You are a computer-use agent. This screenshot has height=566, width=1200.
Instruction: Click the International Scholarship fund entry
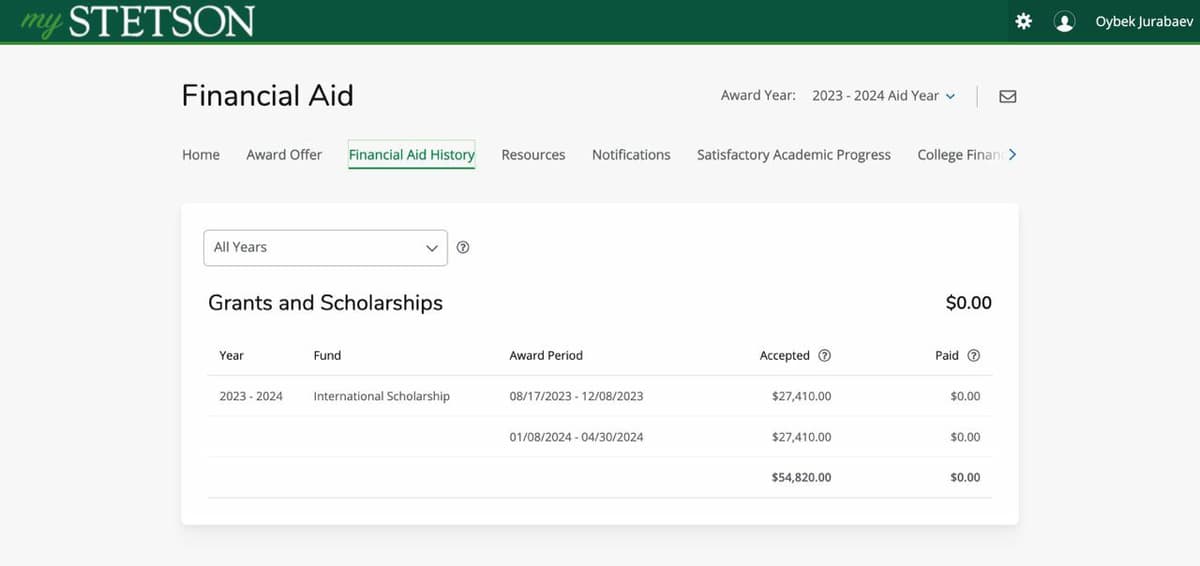point(381,396)
